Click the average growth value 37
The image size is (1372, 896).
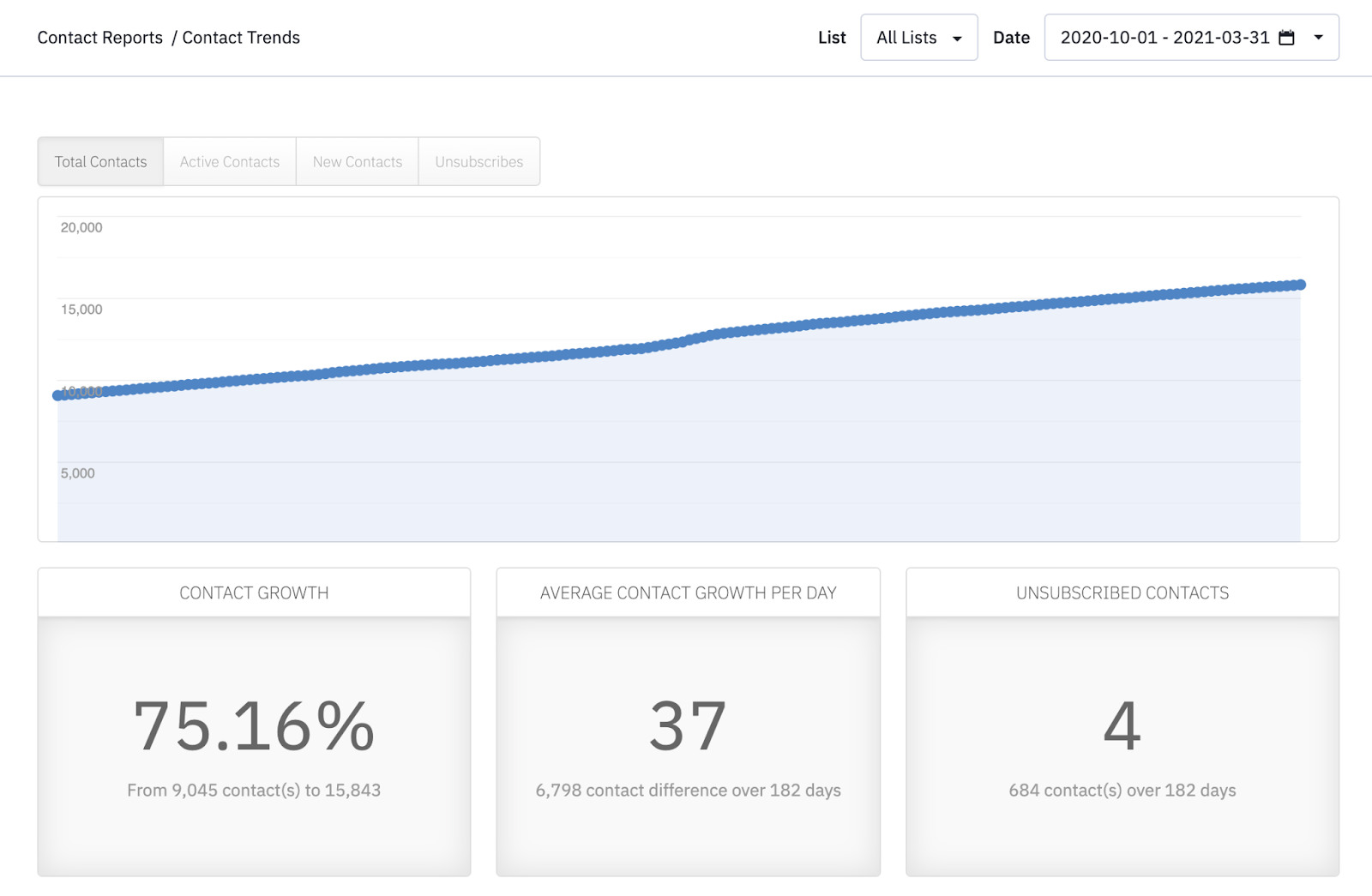689,726
